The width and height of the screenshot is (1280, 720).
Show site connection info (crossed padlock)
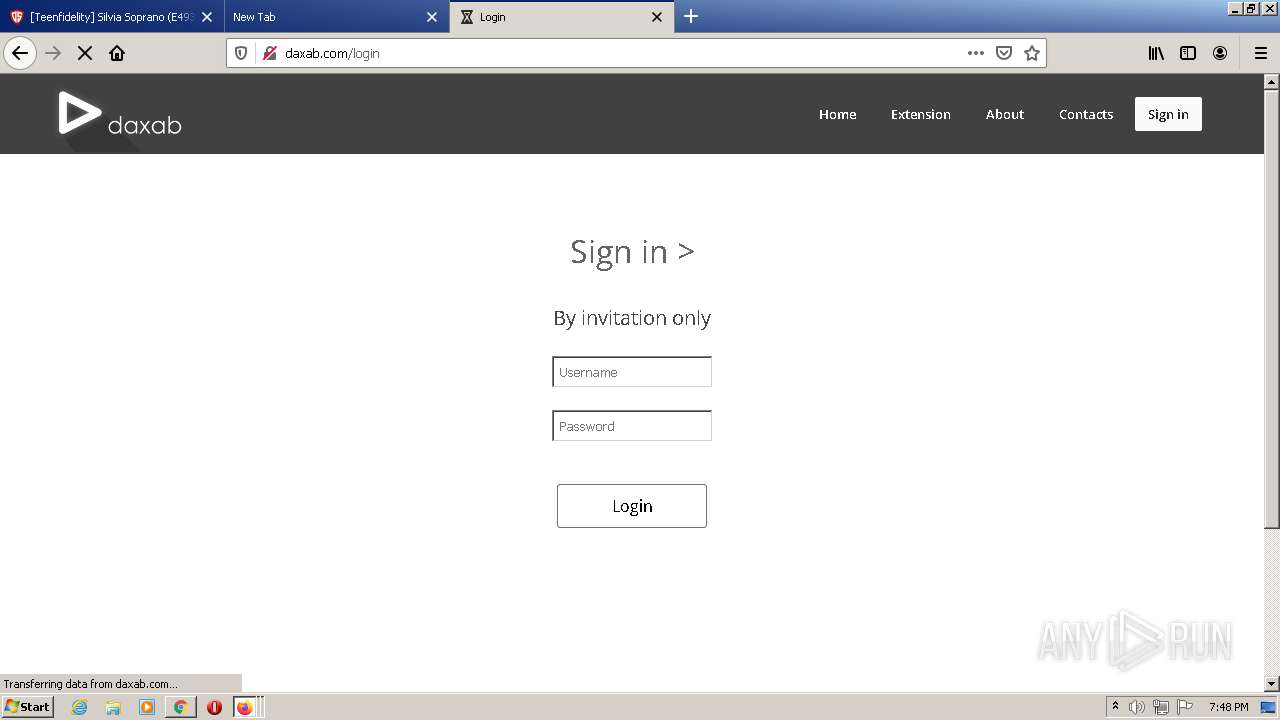pyautogui.click(x=269, y=53)
